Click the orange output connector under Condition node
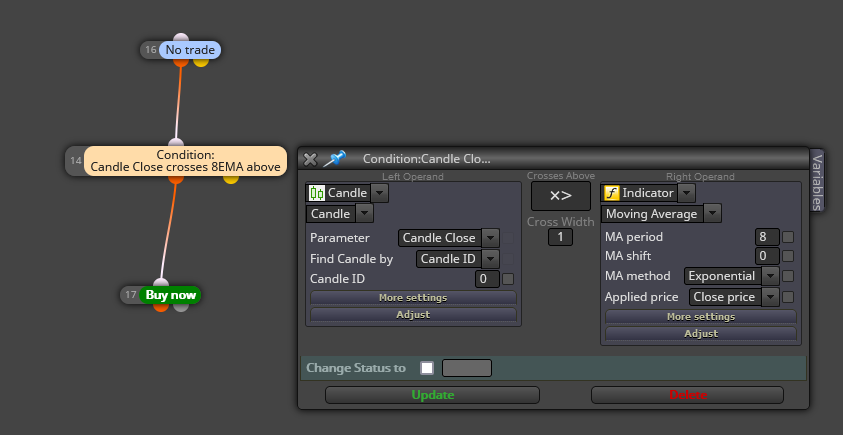843x435 pixels. point(176,178)
